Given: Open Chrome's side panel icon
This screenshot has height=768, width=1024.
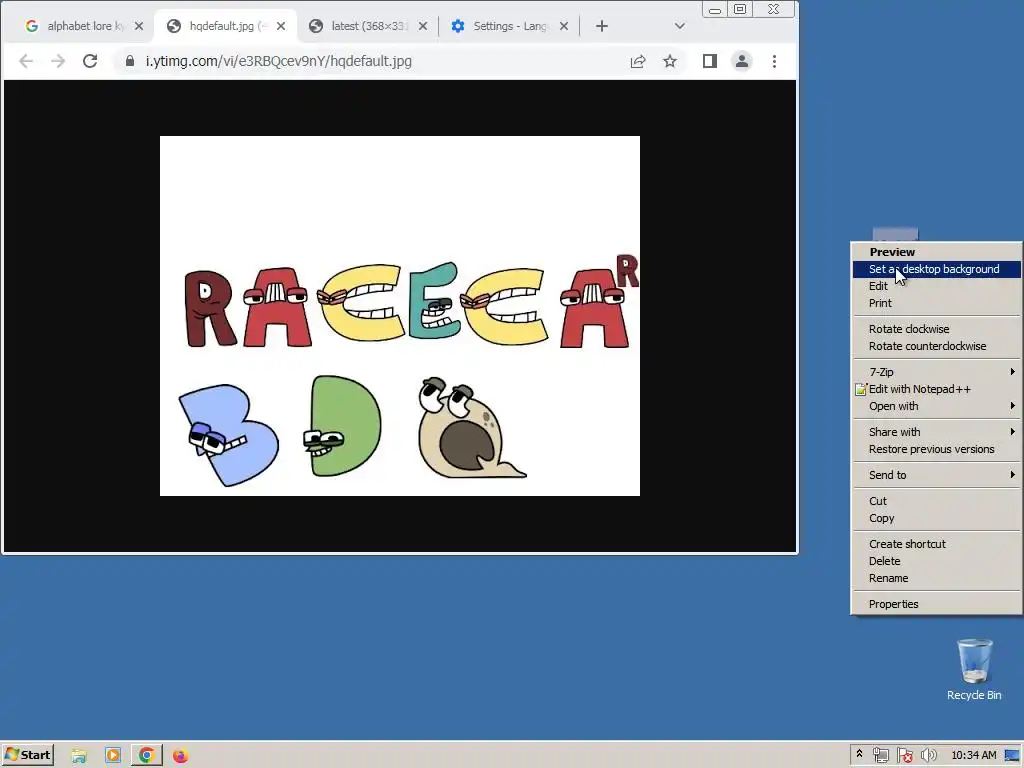Looking at the screenshot, I should pos(710,61).
